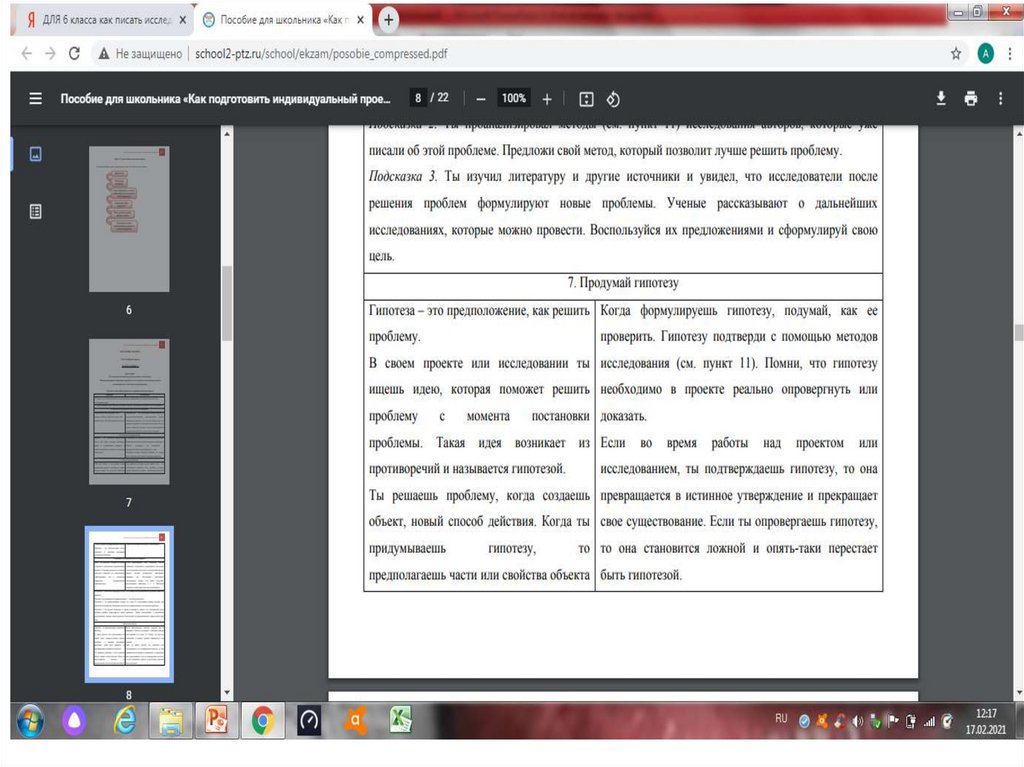Screen dimensions: 1024x767
Task: Go back to previous page in browser
Action: (26, 54)
